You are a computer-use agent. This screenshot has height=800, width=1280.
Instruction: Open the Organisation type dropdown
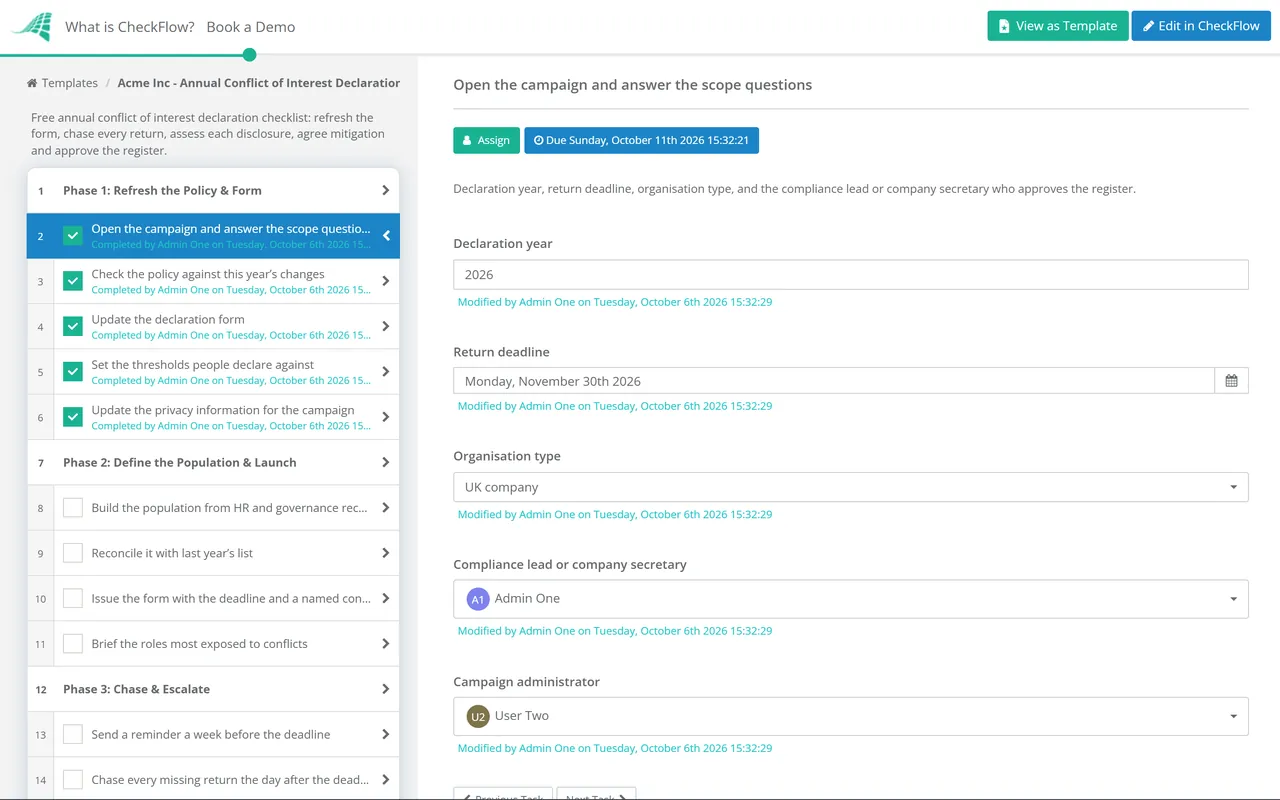click(x=850, y=487)
